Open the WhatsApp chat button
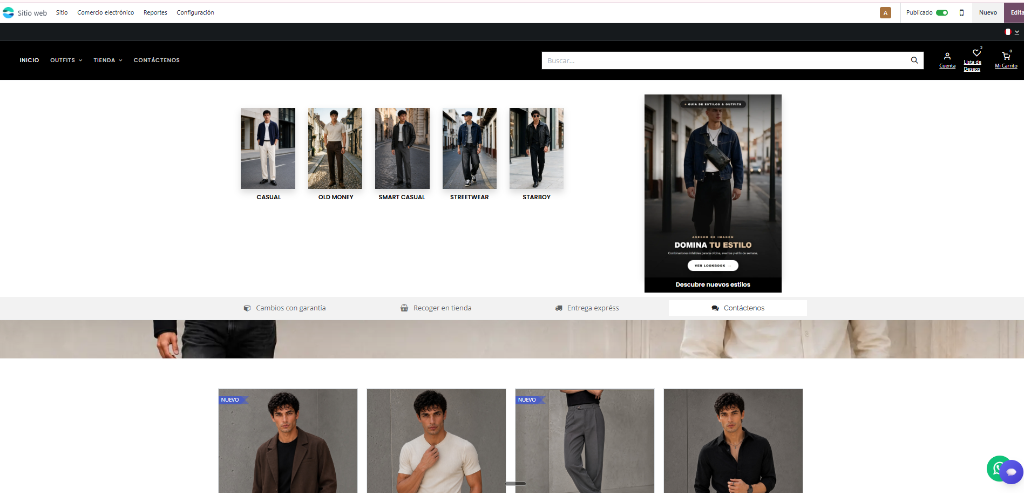This screenshot has width=1024, height=493. coord(997,468)
